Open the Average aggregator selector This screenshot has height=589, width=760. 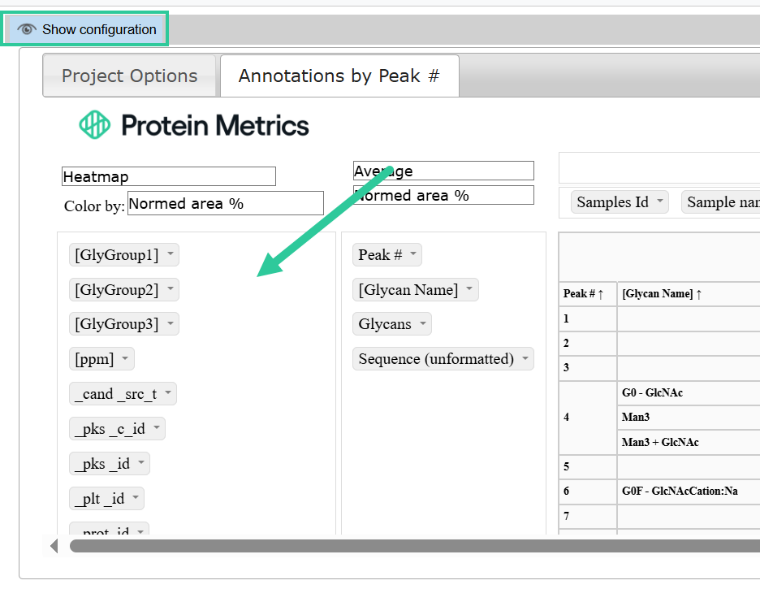(443, 171)
